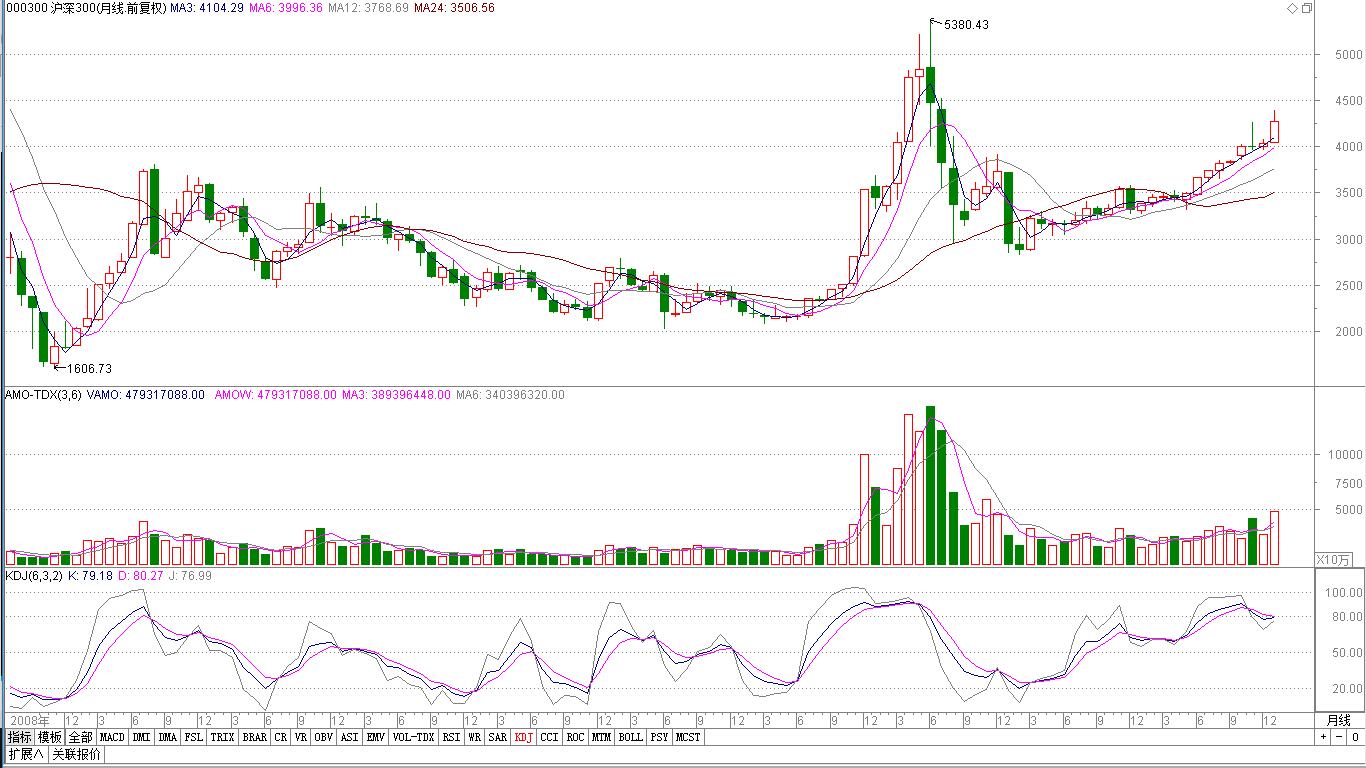Click the 0 reset button
1366x768 pixels.
[1354, 737]
